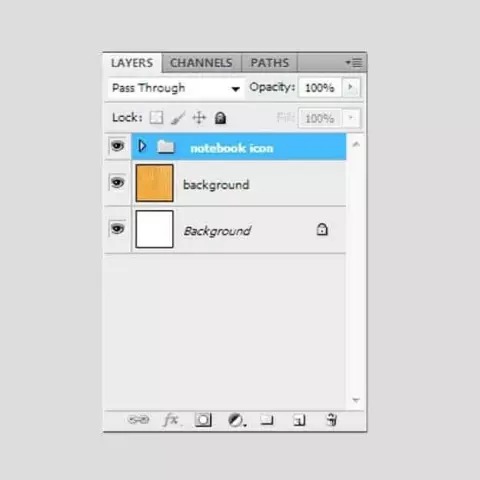The height and width of the screenshot is (480, 480).
Task: Open the Pass Through blend mode dropdown
Action: point(176,88)
